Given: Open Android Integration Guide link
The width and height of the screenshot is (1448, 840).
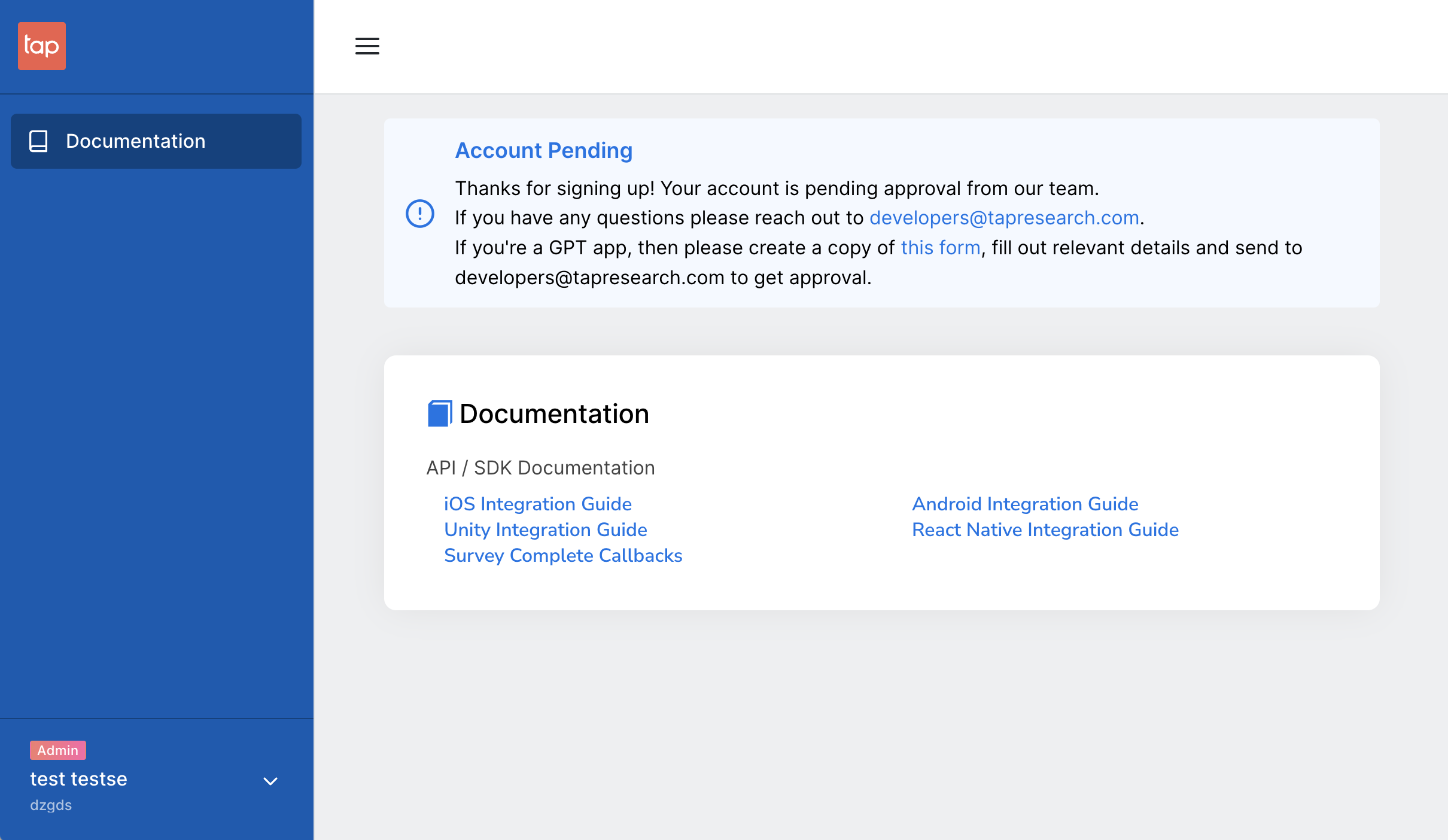Looking at the screenshot, I should [1025, 504].
